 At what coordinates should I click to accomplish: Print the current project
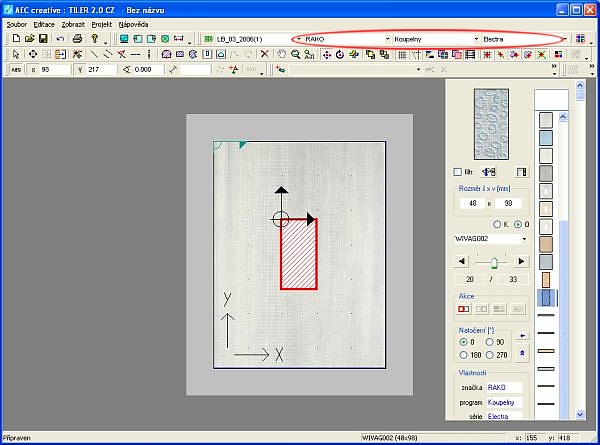(x=78, y=39)
